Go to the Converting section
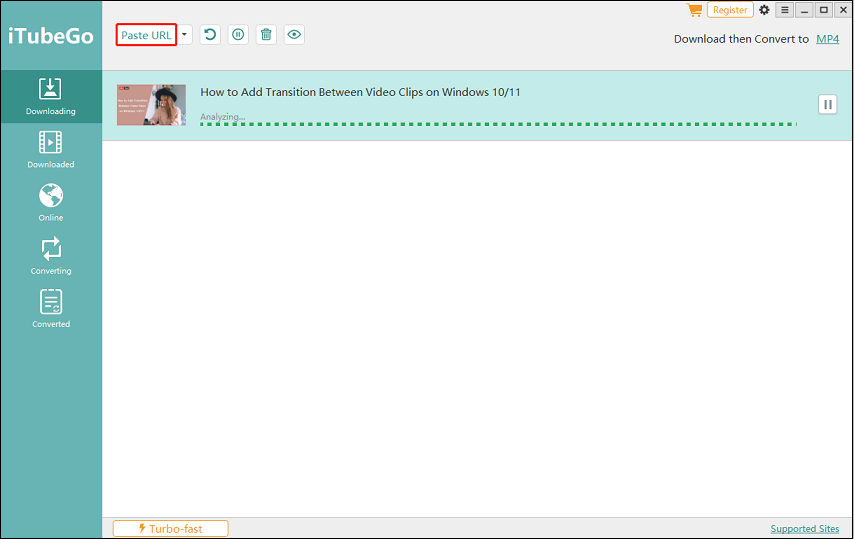854x539 pixels. (x=51, y=256)
